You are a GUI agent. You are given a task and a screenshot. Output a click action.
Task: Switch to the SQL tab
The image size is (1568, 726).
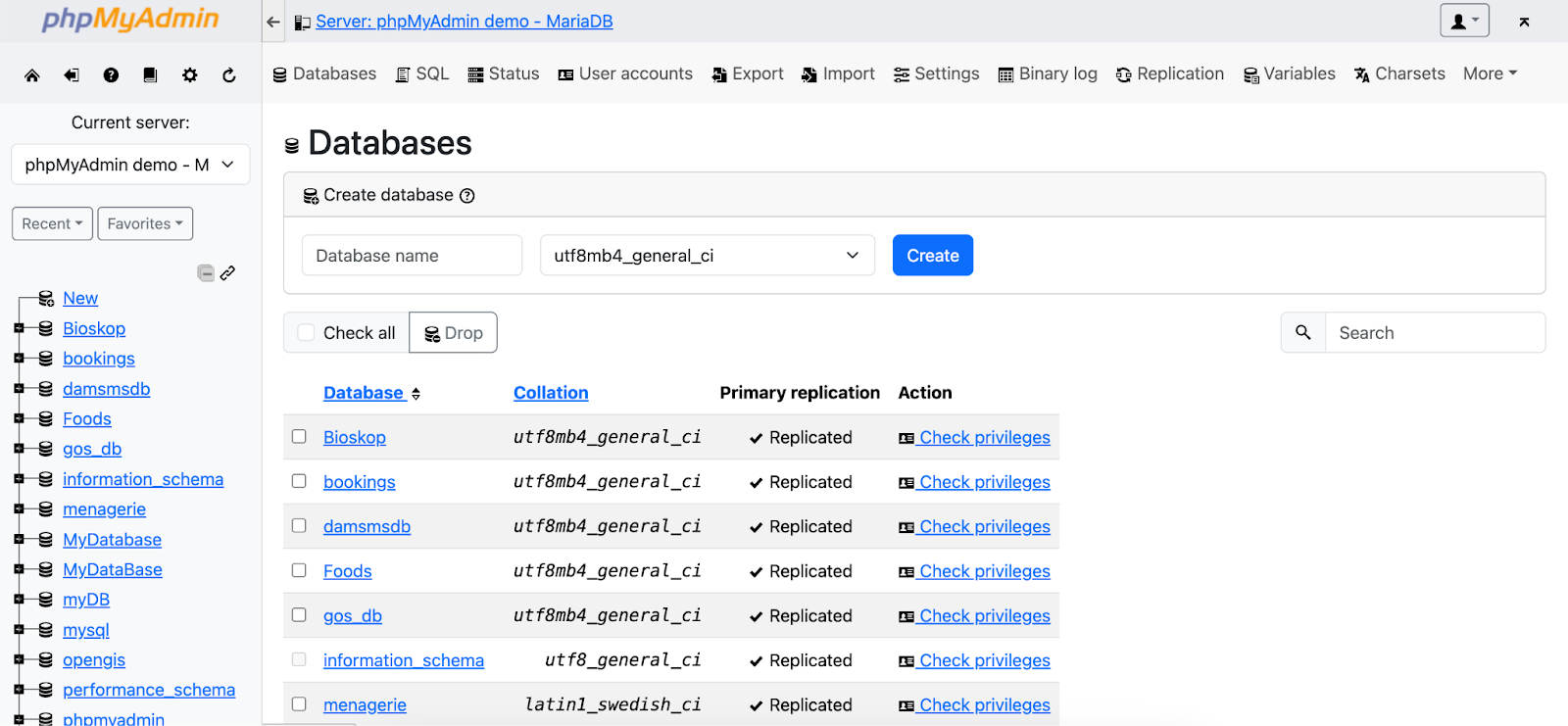(x=422, y=73)
